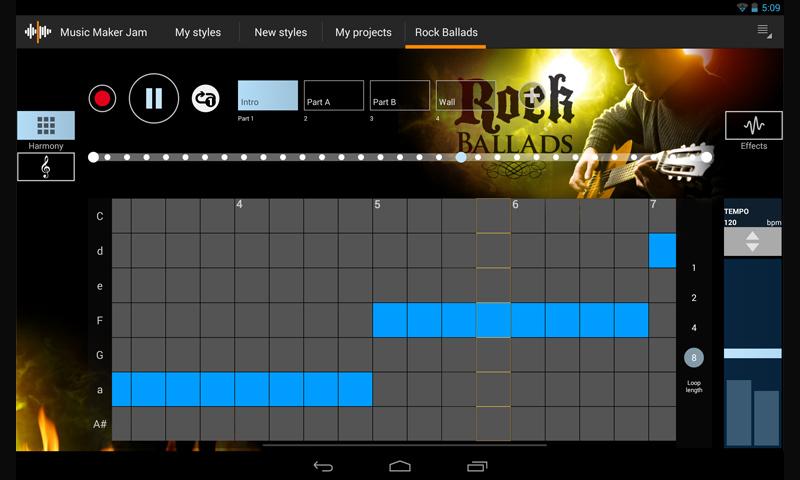Tap the Music Maker Jam logo

(38, 32)
